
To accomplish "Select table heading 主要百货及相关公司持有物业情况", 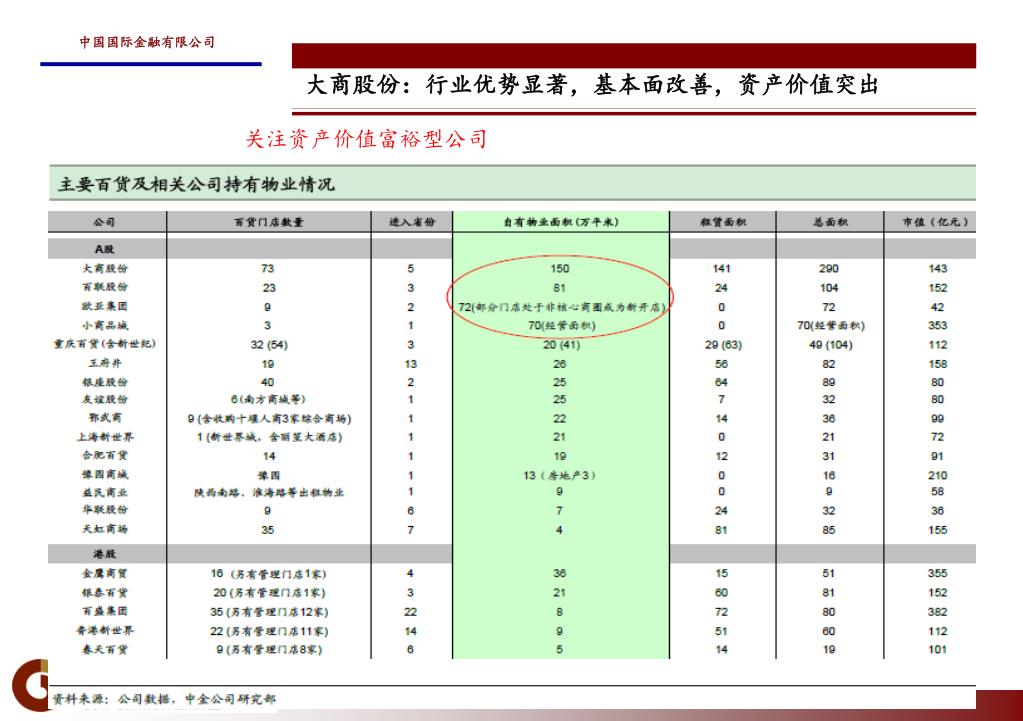I will 196,185.
